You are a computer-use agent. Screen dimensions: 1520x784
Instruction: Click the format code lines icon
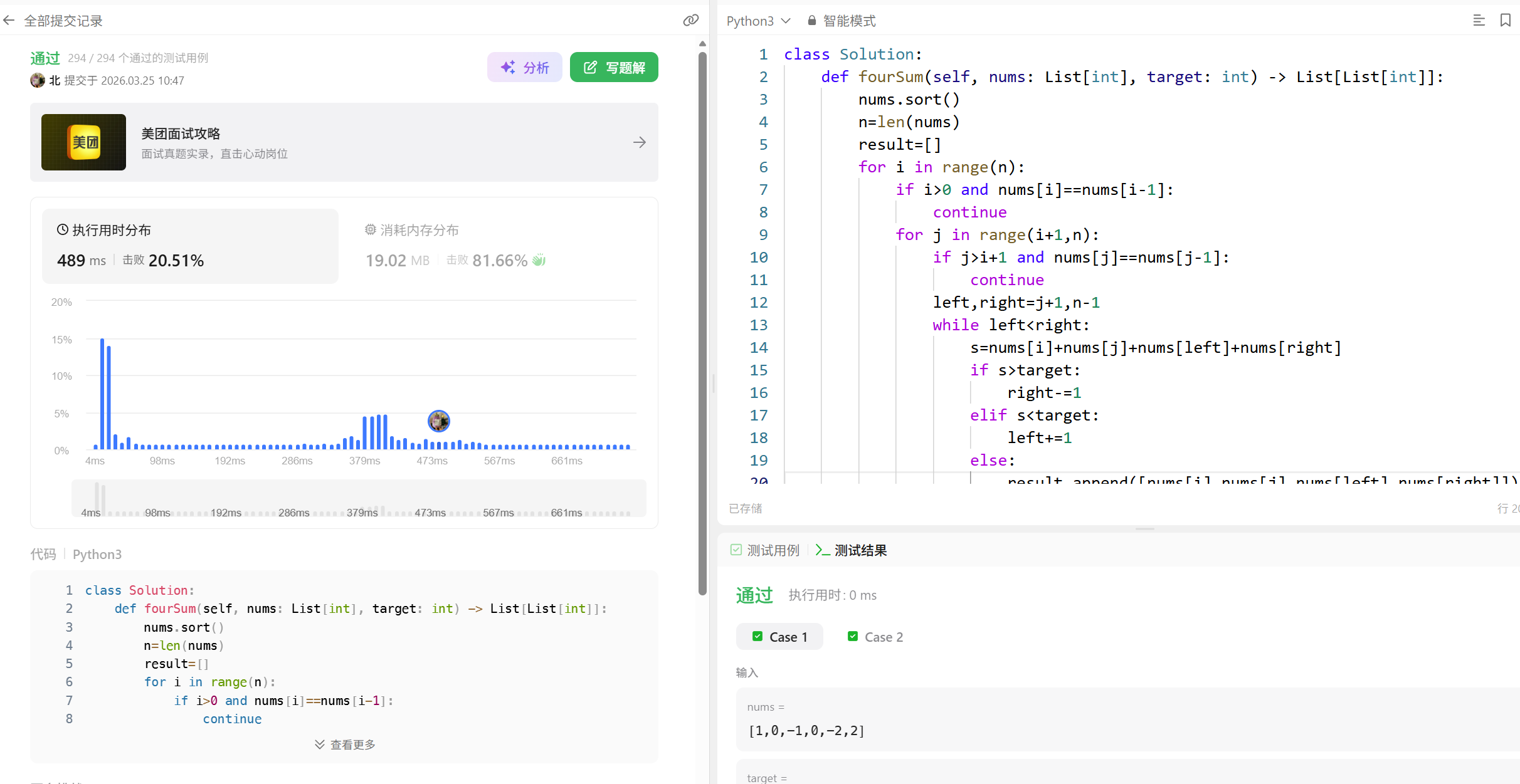pyautogui.click(x=1479, y=21)
